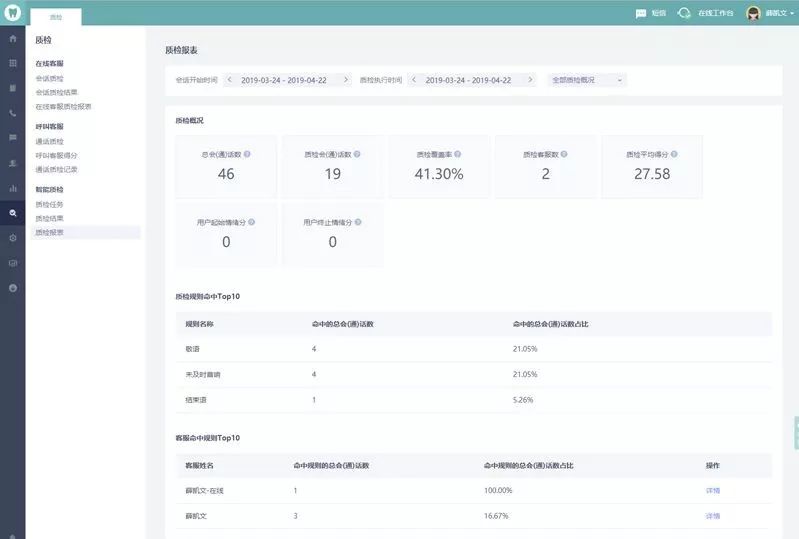Click the settings gear icon in sidebar
Viewport: 799px width, 539px height.
[12, 238]
